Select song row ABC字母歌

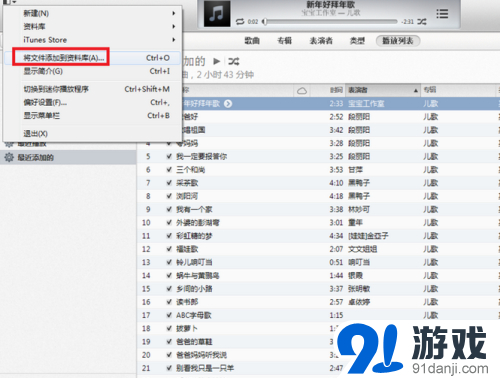click(x=318, y=315)
